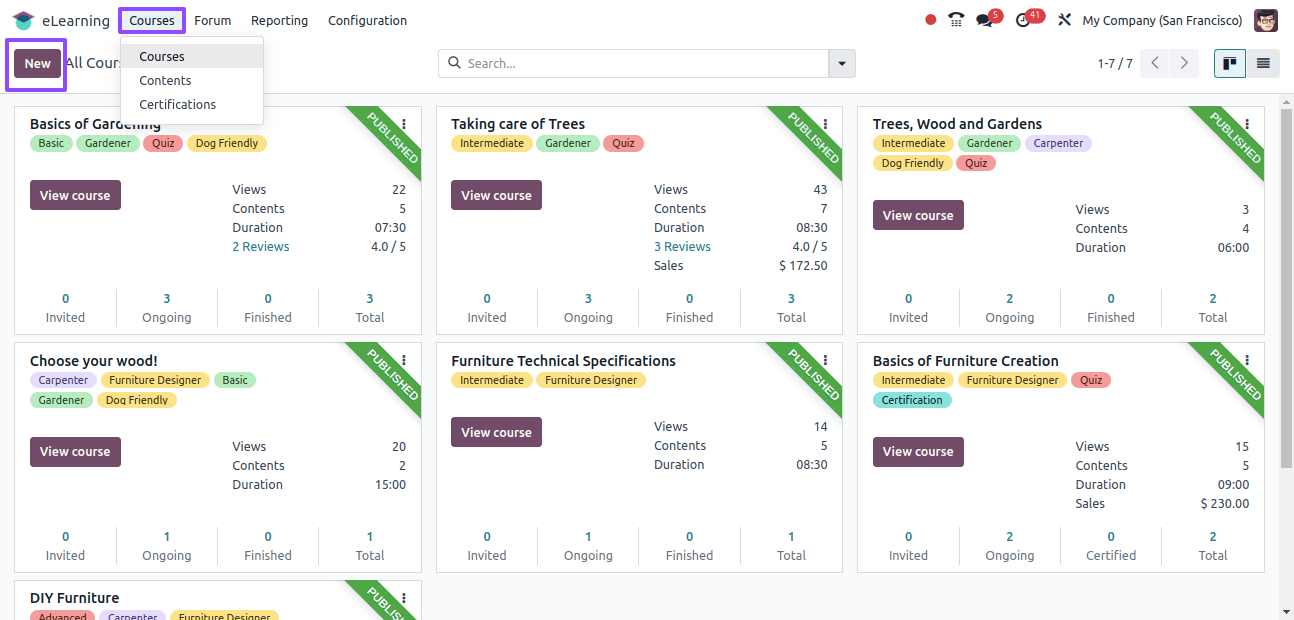Image resolution: width=1294 pixels, height=620 pixels.
Task: Open Ongoing attendees of Basics of Gardening
Action: point(167,308)
